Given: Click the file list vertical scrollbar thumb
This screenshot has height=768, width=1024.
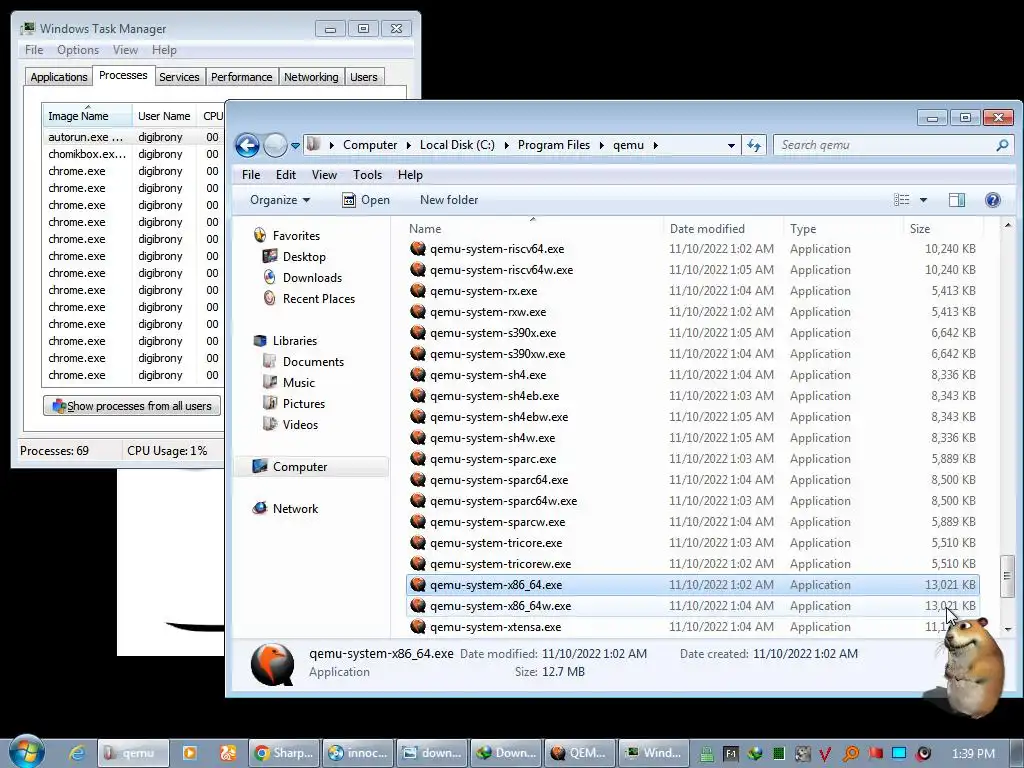Looking at the screenshot, I should coord(1007,576).
